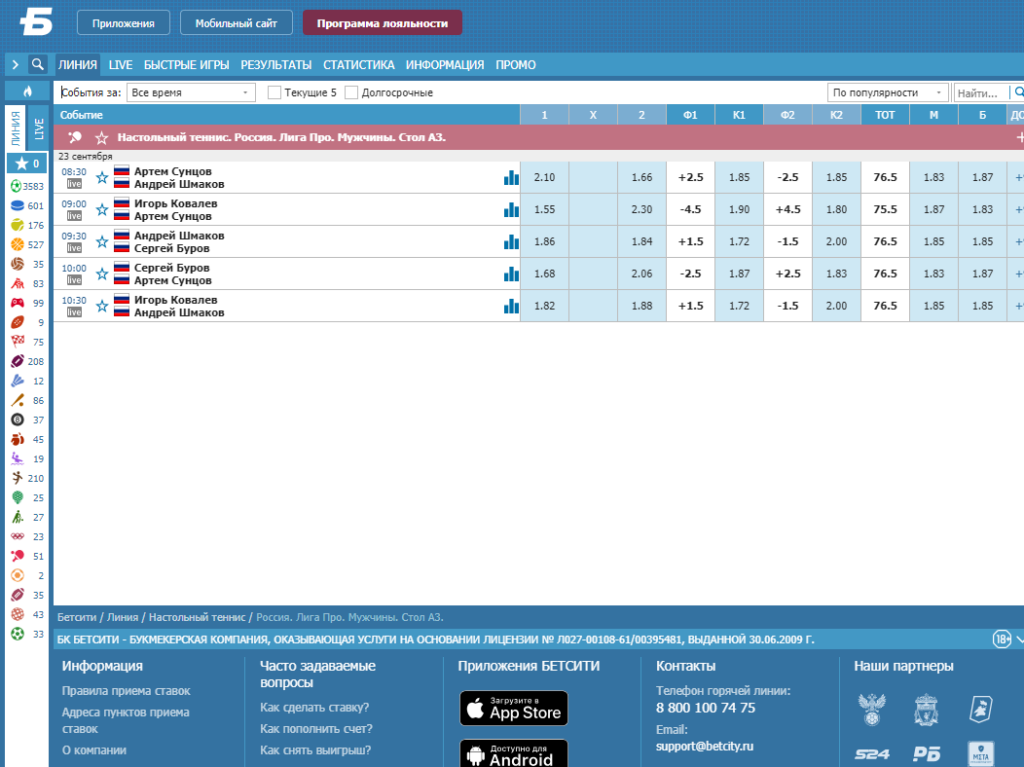Click the Найти search input field
The width and height of the screenshot is (1024, 767).
981,93
